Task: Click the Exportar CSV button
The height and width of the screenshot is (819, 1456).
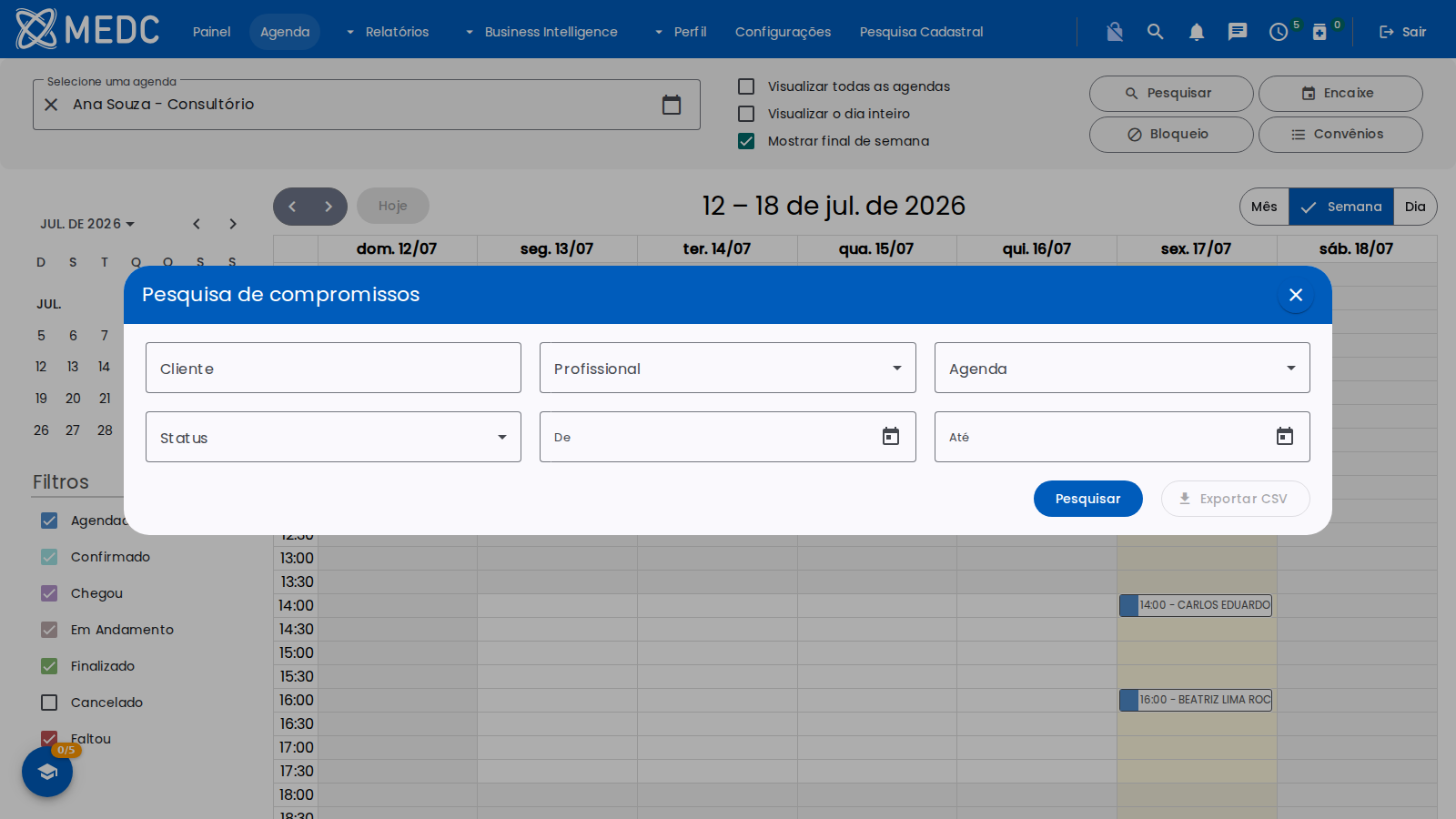Action: click(x=1236, y=499)
